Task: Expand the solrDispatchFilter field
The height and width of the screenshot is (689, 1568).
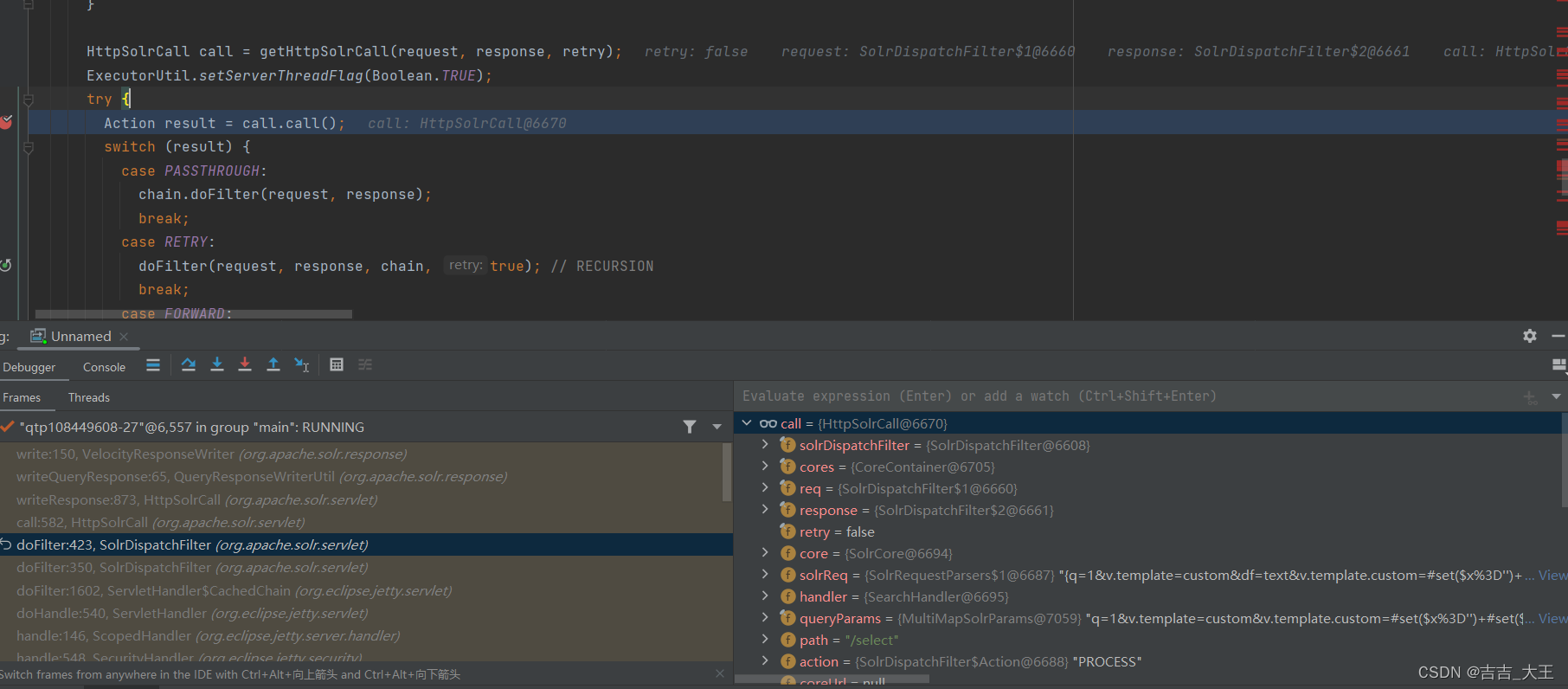Action: point(765,445)
